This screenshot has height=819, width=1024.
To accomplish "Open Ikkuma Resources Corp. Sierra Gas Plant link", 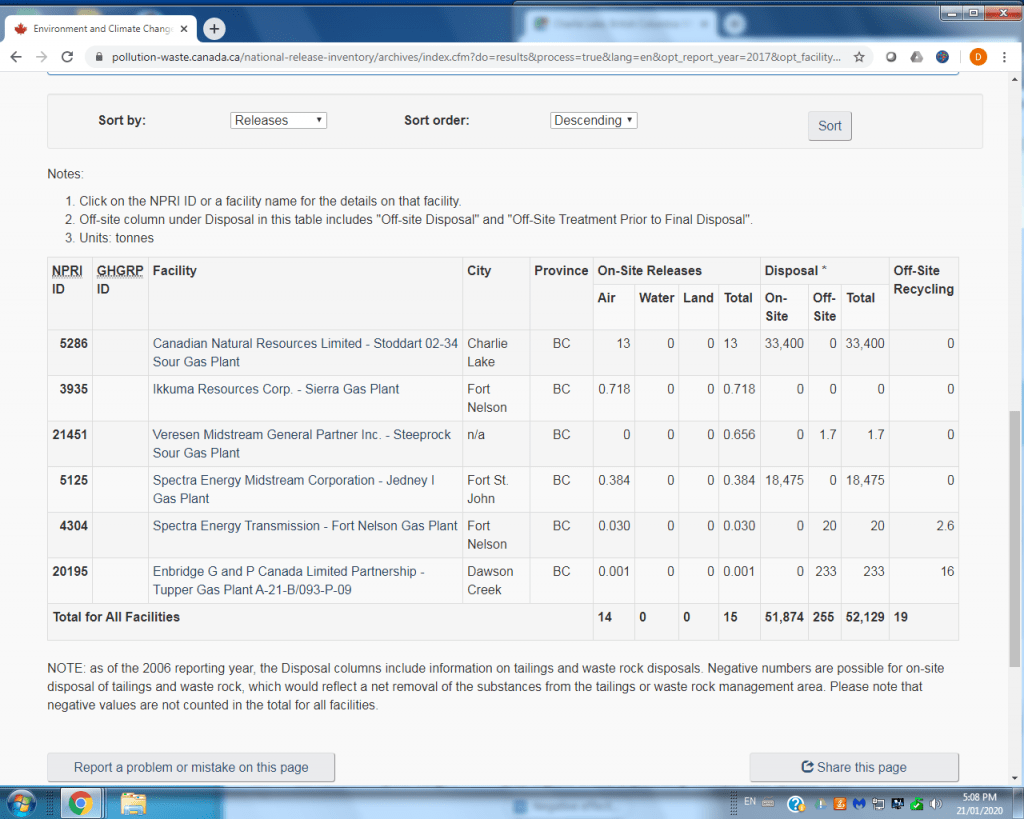I will point(275,389).
